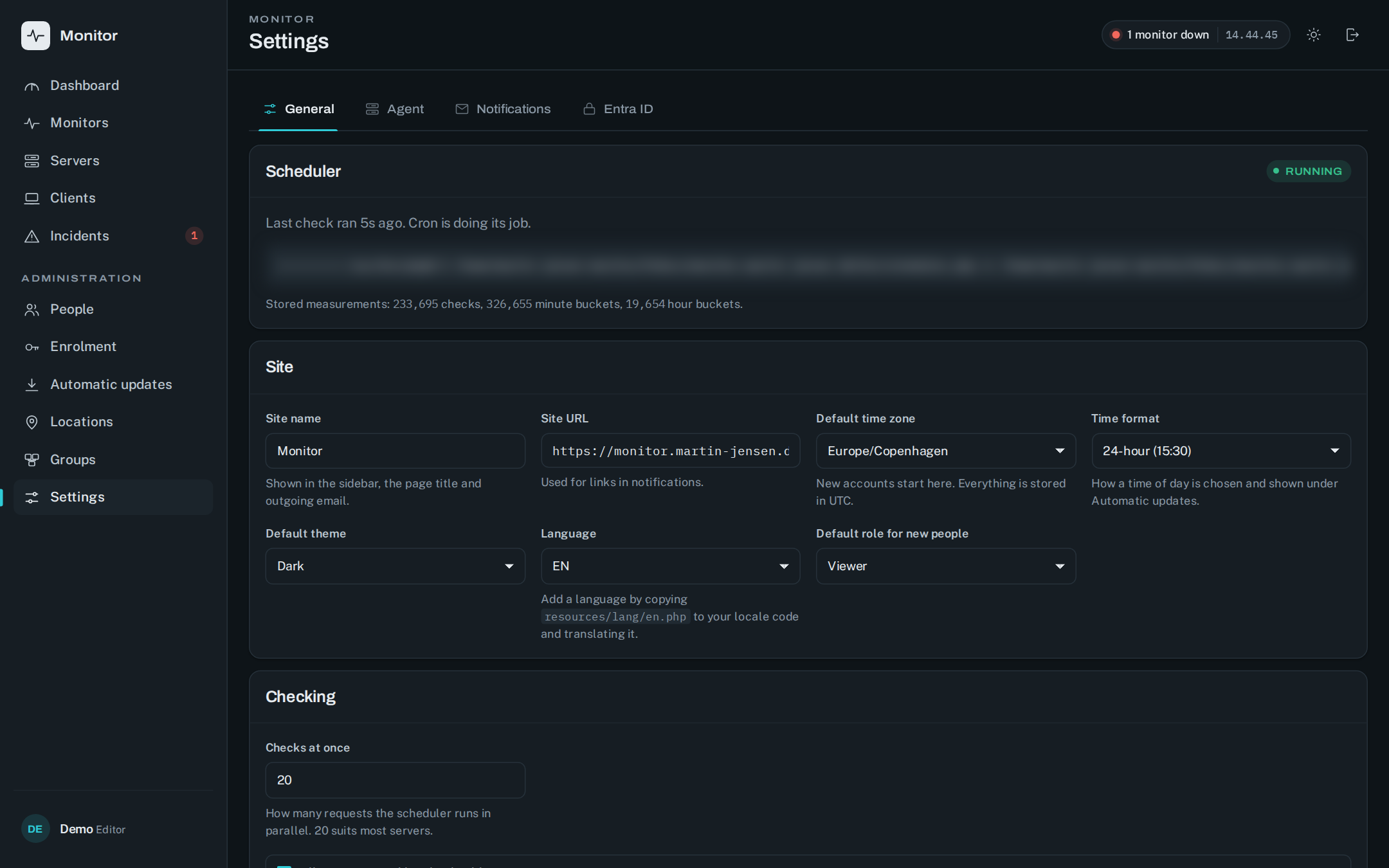Open the Default role for new people dropdown

[x=946, y=566]
